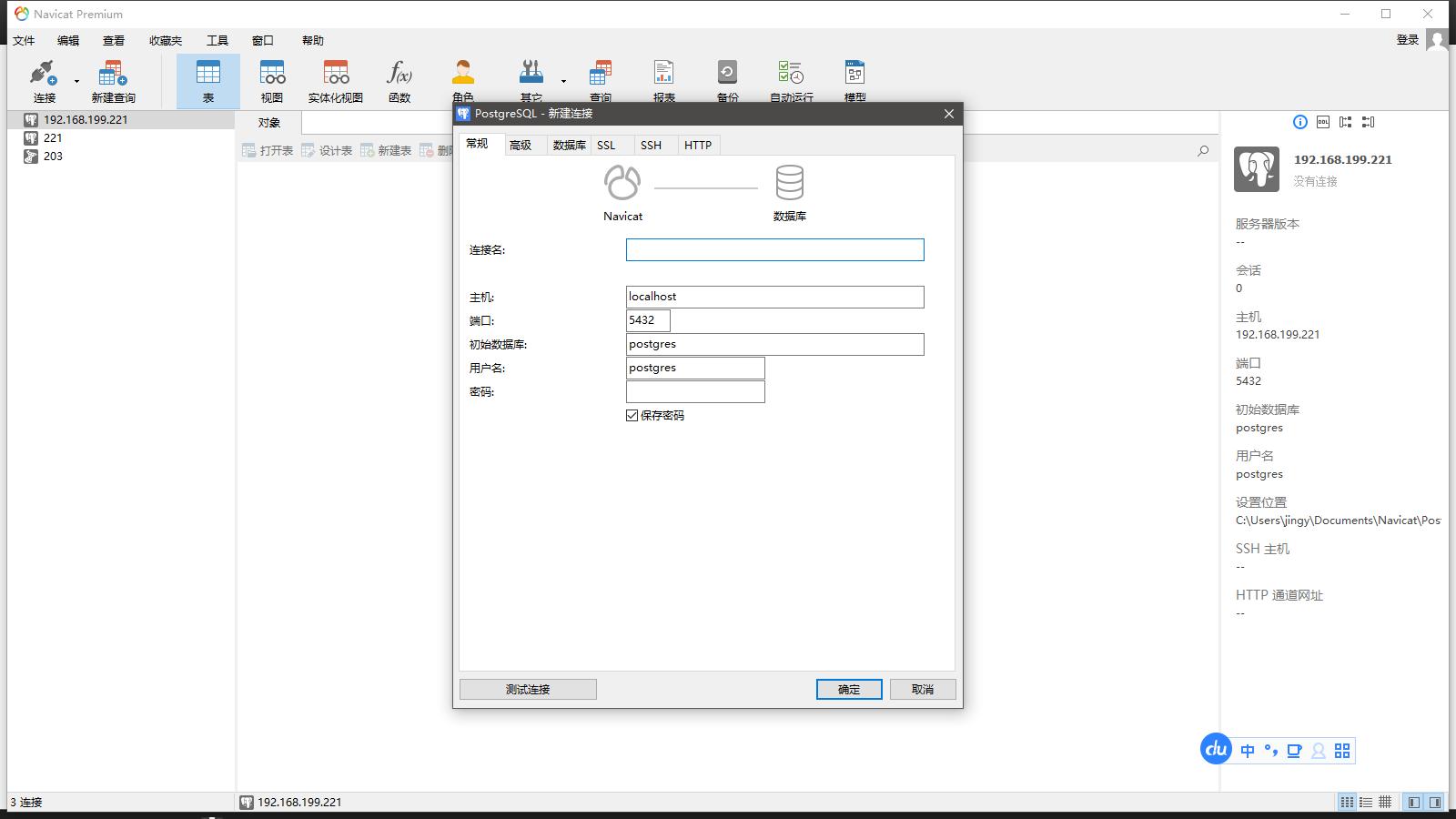Click the 密码 password field

[695, 391]
